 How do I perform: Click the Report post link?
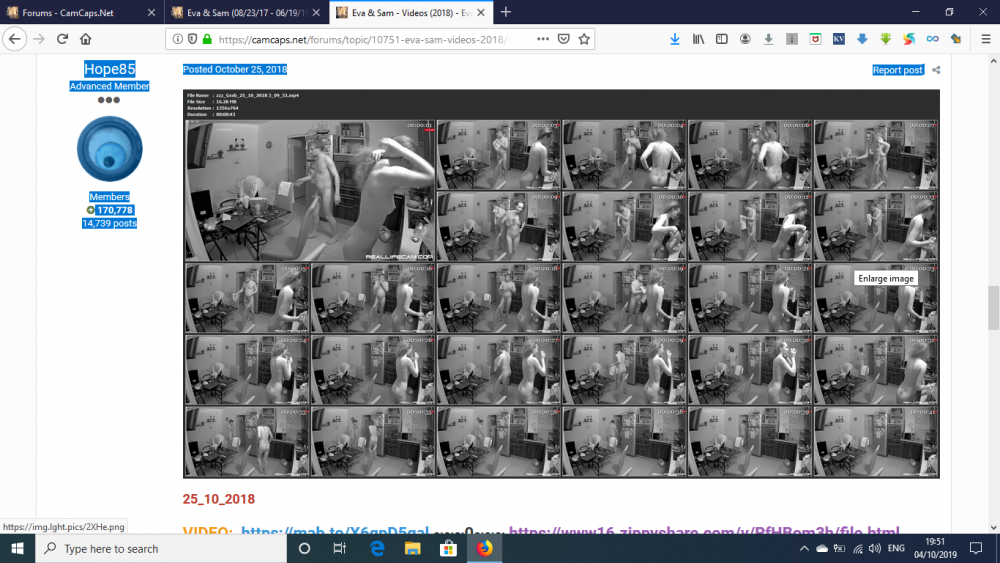pos(897,70)
